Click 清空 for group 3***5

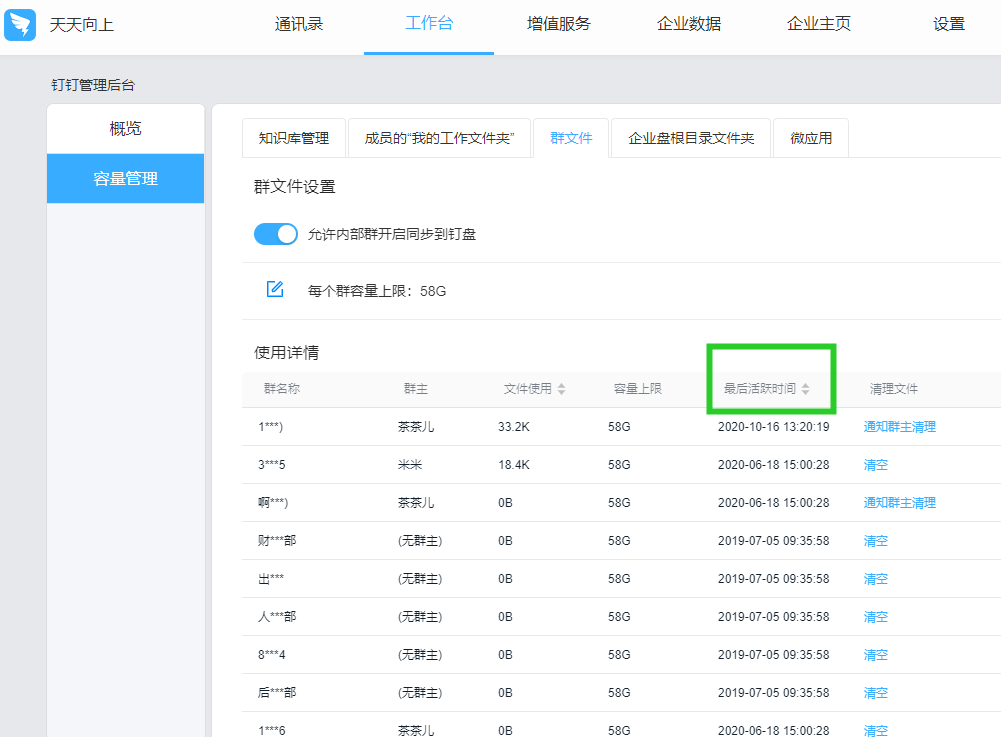click(x=875, y=465)
